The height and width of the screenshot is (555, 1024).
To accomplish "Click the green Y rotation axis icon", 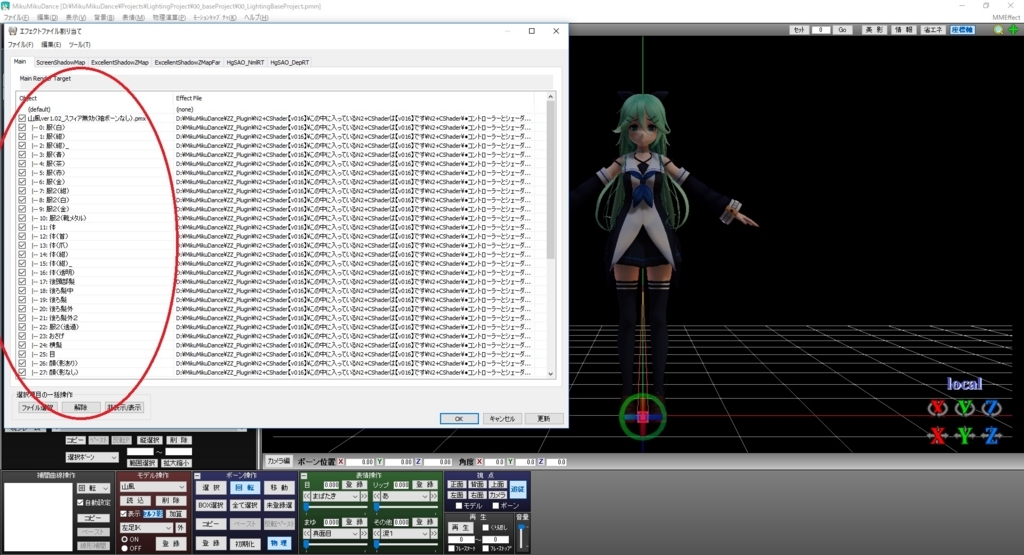I will pos(965,408).
